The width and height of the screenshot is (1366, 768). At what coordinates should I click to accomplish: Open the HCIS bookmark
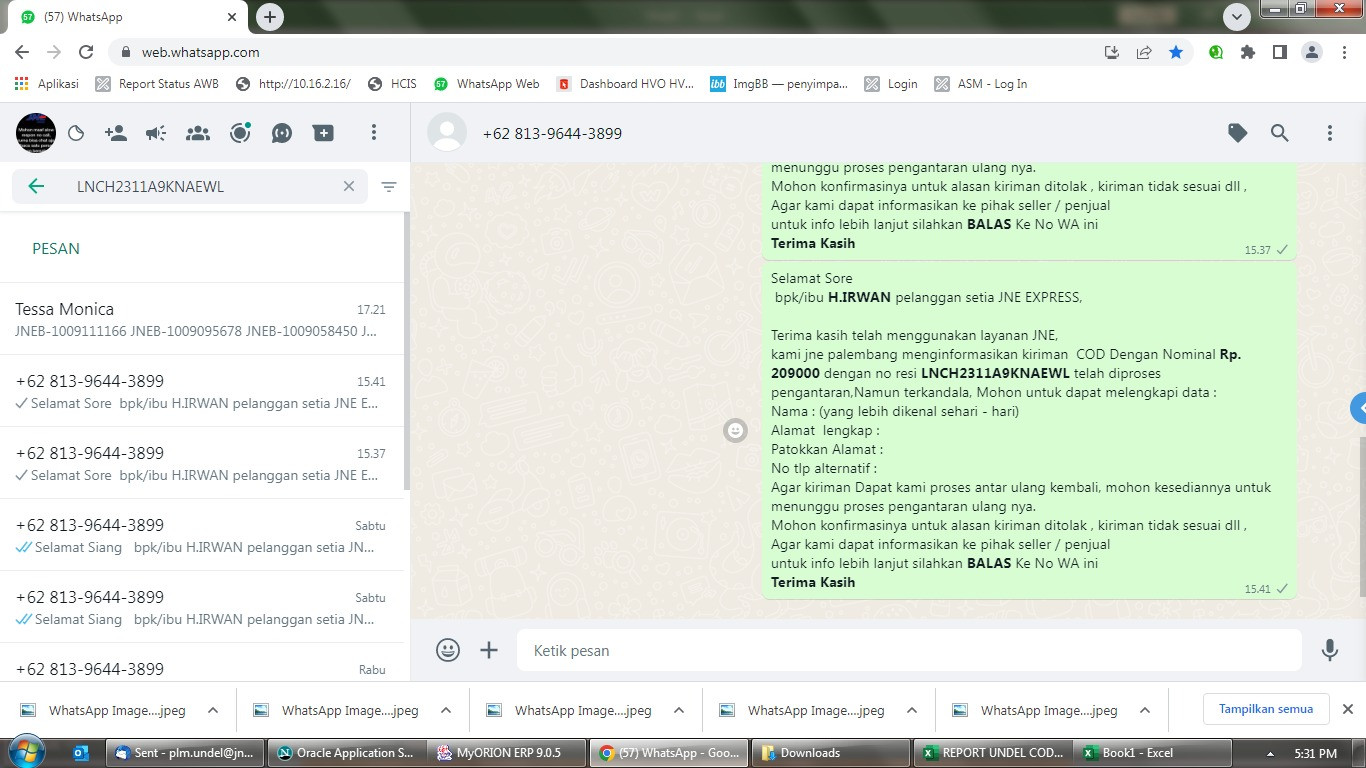(392, 84)
